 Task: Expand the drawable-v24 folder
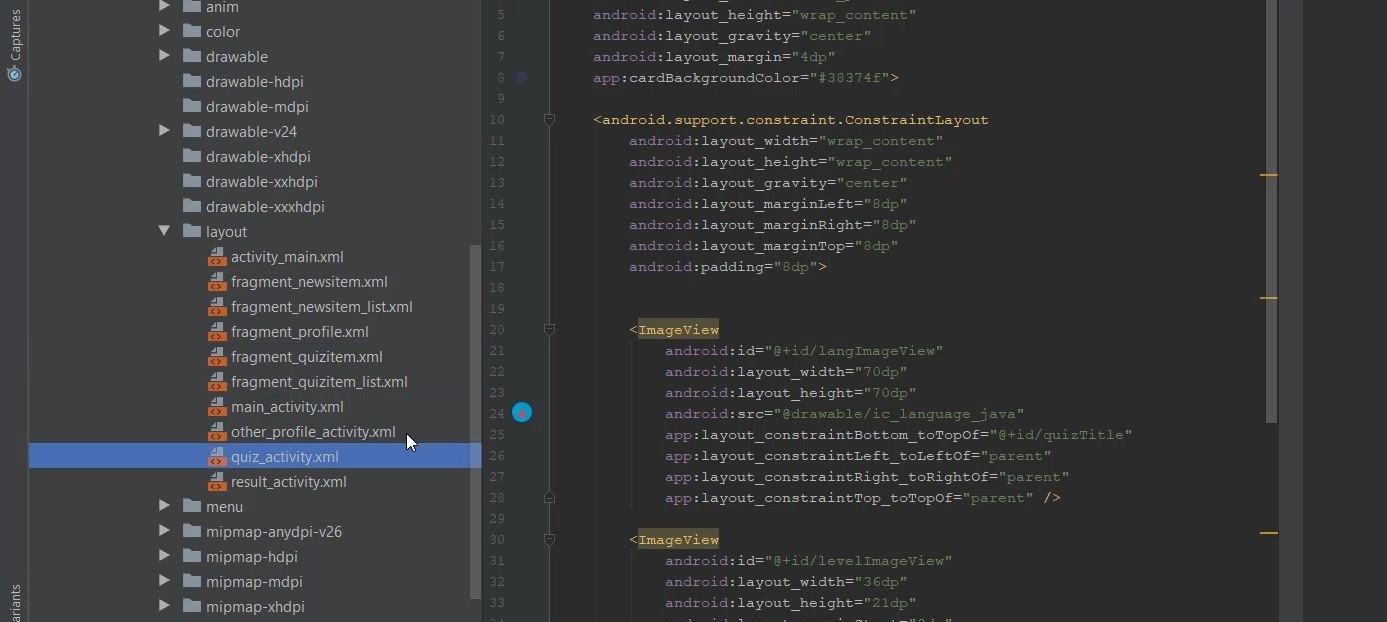point(164,132)
